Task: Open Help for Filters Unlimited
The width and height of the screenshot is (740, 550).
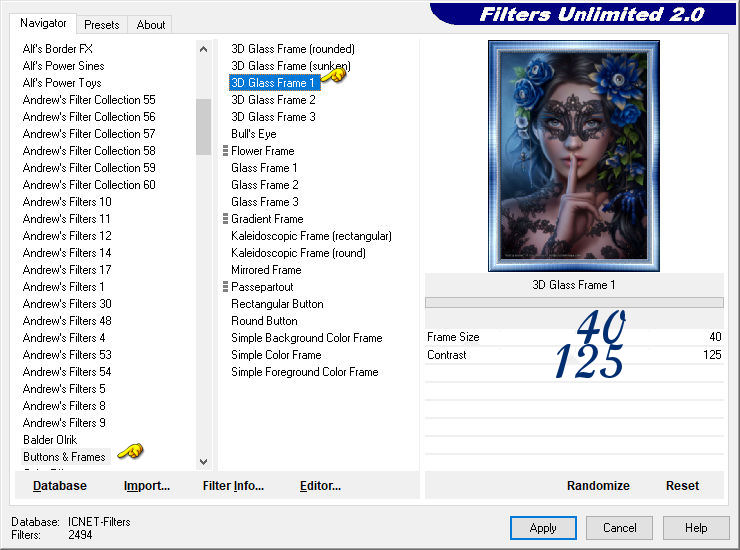Action: 696,528
